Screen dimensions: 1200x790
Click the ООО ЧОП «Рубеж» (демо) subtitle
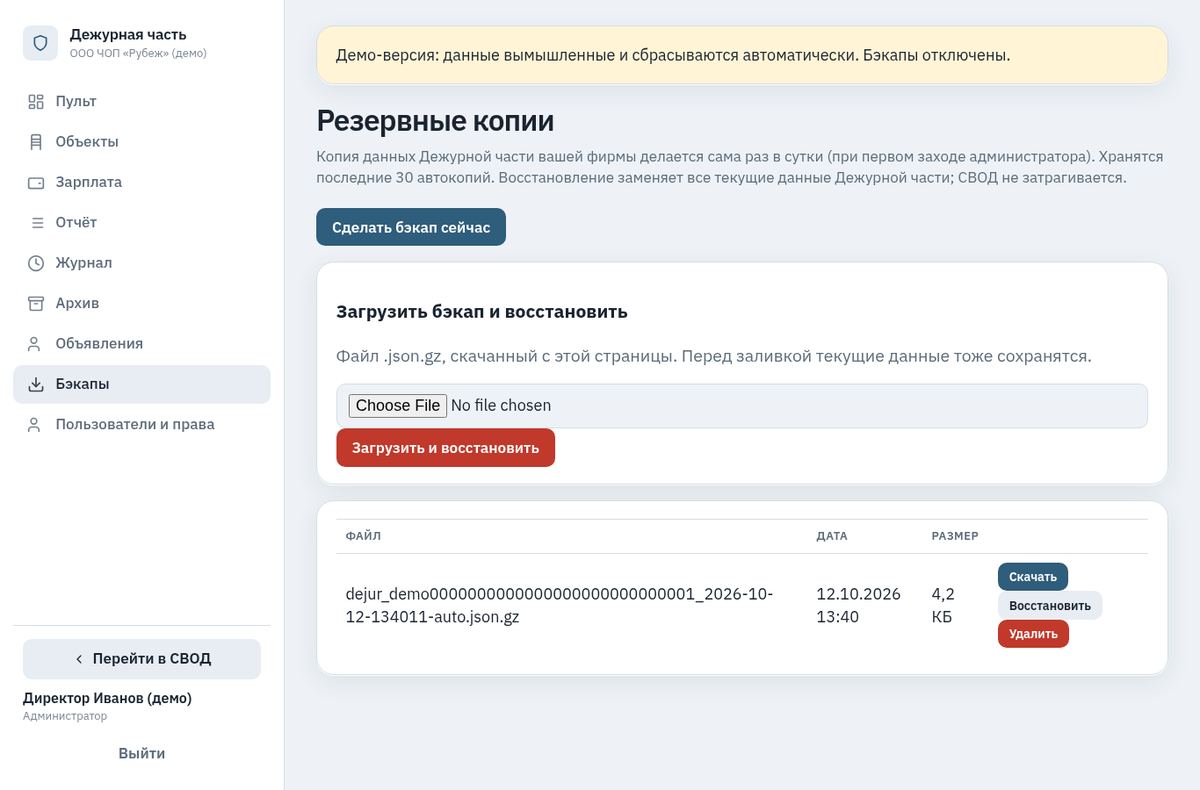[x=138, y=53]
